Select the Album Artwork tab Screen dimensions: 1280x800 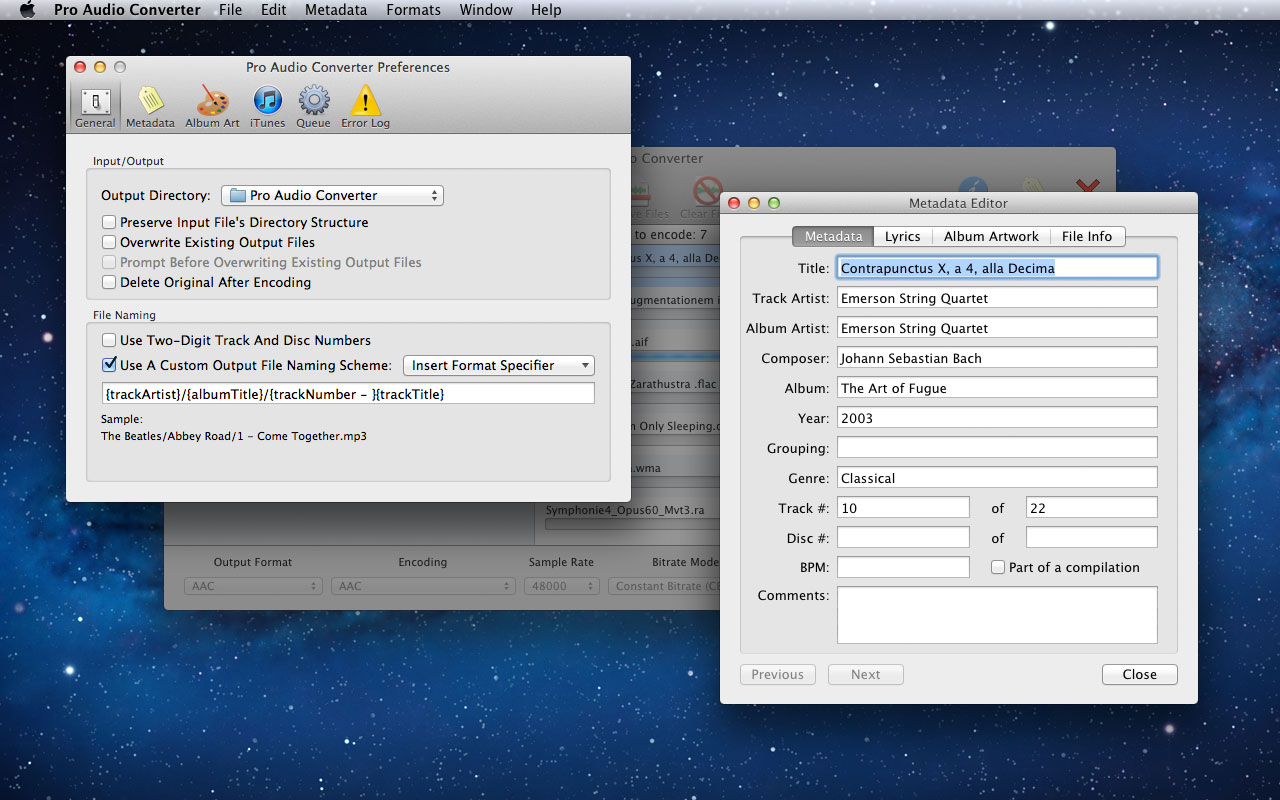tap(991, 237)
